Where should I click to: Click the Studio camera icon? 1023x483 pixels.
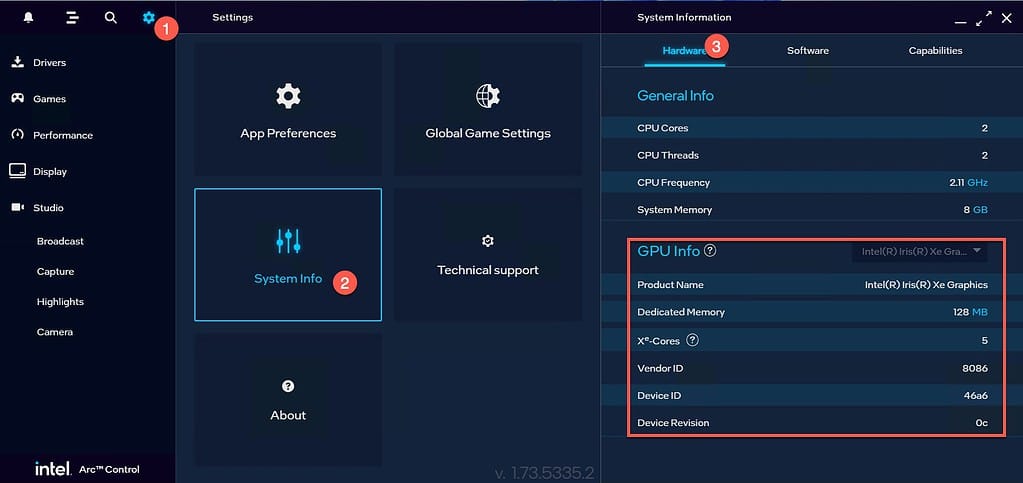click(18, 208)
